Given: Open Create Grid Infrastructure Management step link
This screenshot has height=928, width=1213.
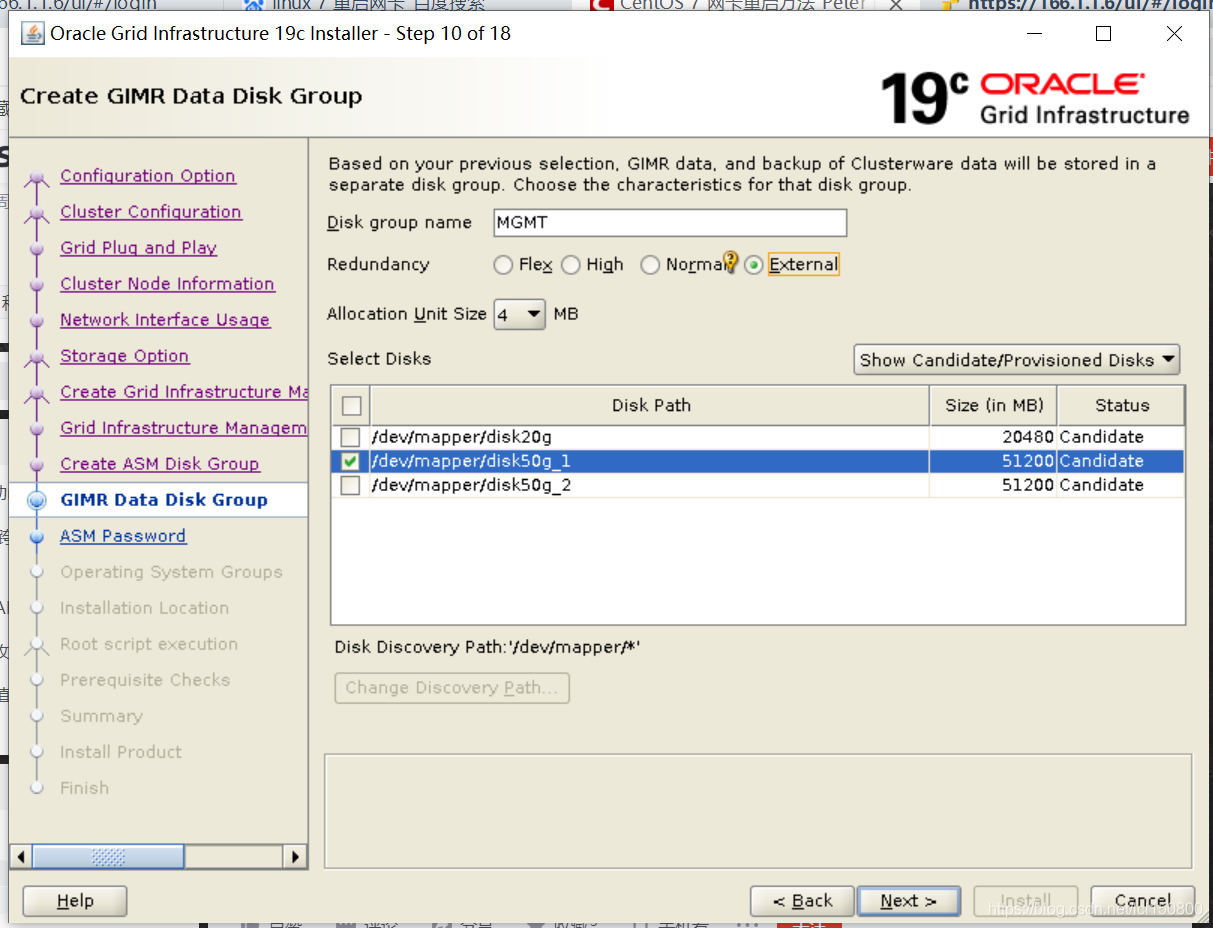Looking at the screenshot, I should (184, 392).
